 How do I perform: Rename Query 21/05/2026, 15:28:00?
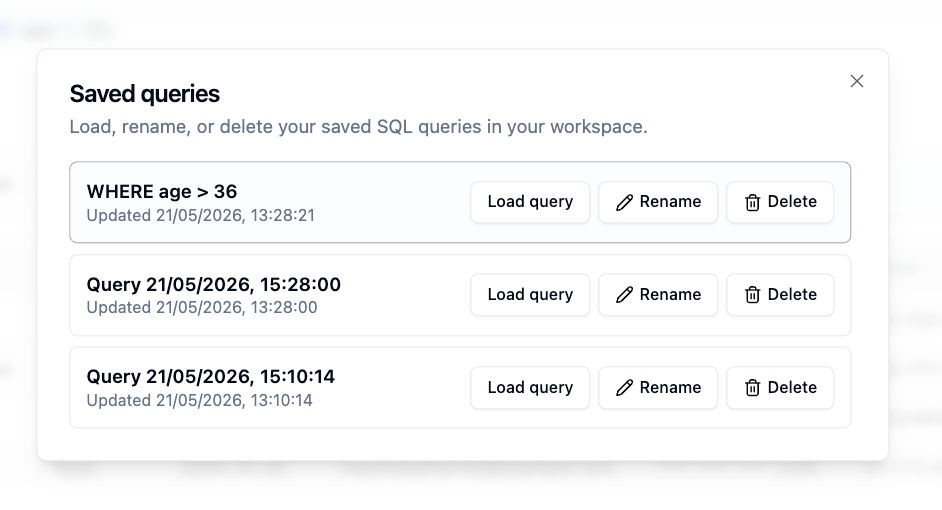pyautogui.click(x=658, y=294)
